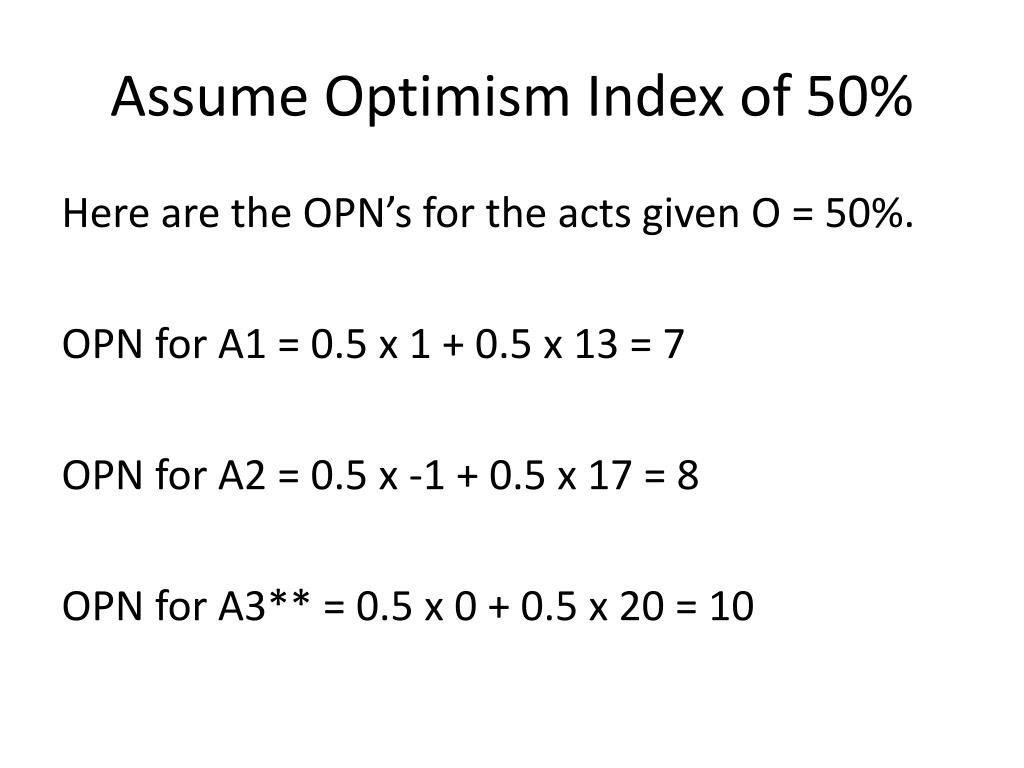
Task: Click the word 'given' in intro sentence
Action: click(x=691, y=216)
